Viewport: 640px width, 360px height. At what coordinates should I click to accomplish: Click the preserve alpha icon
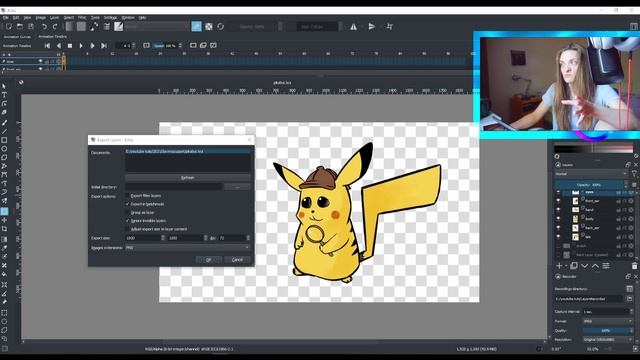(209, 27)
